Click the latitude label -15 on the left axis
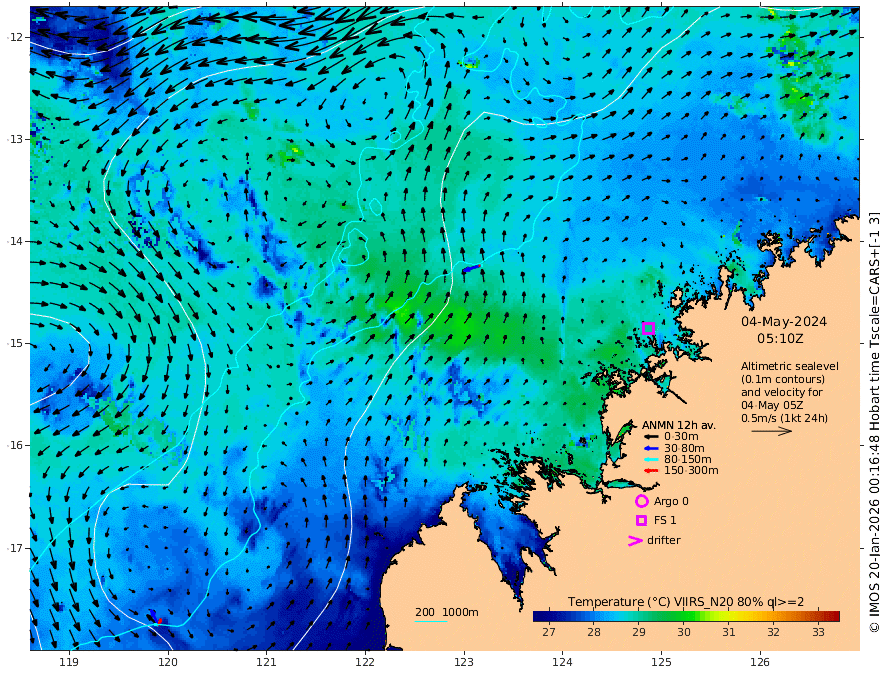 (x=15, y=343)
